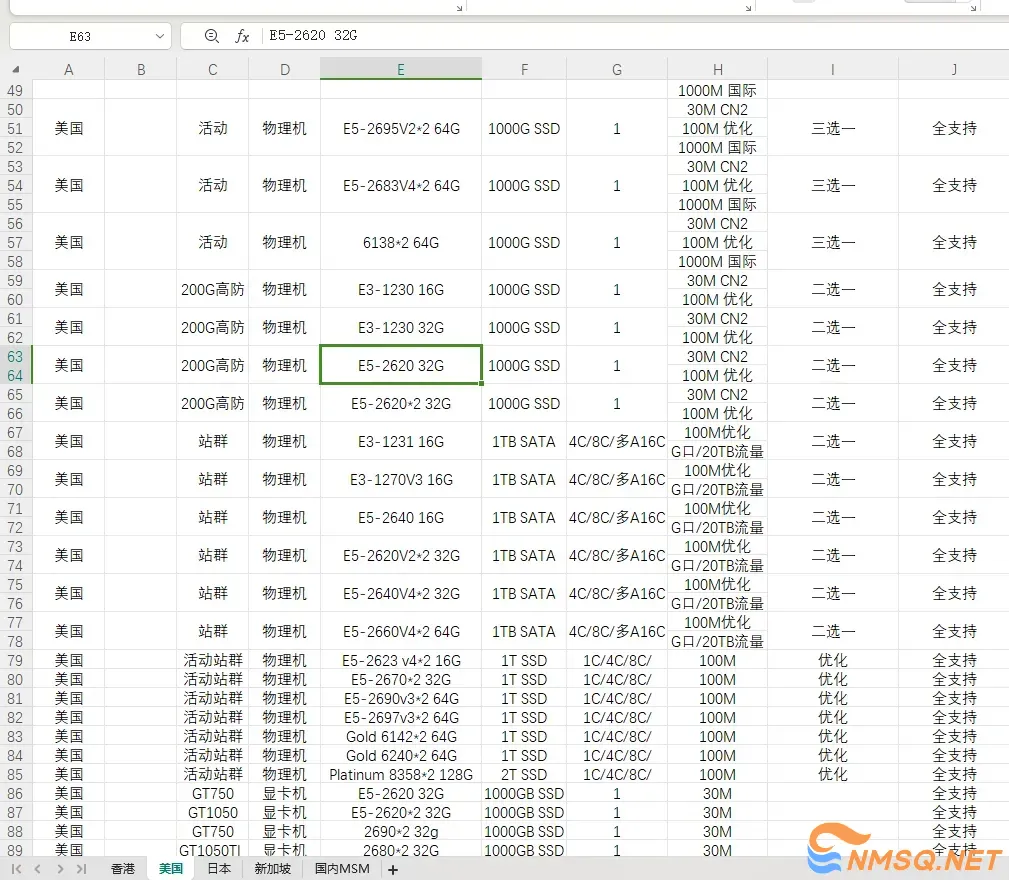Image resolution: width=1009 pixels, height=880 pixels.
Task: Select column H header
Action: [717, 69]
